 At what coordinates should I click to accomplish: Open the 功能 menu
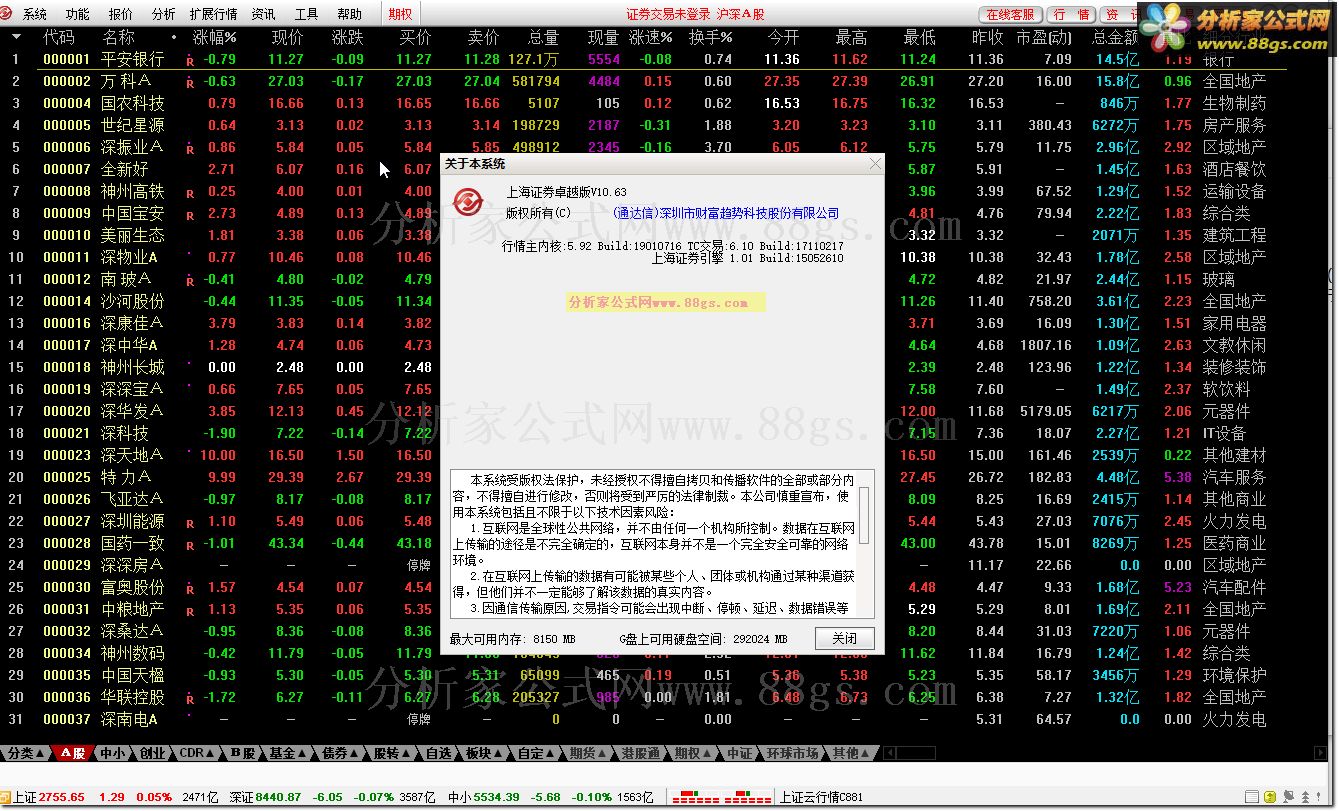tap(77, 14)
